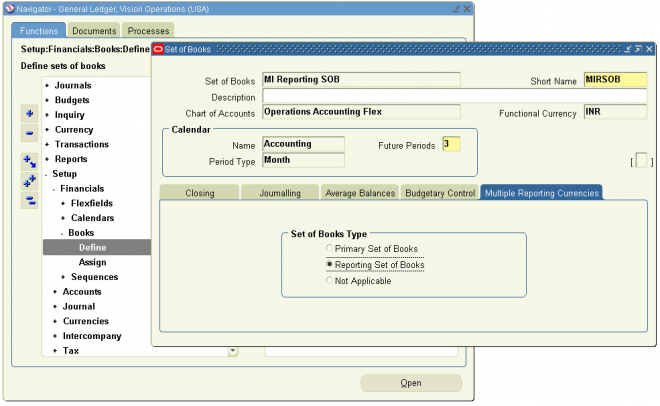This screenshot has height=406, width=660.
Task: Switch to the Processes tab
Action: tap(148, 31)
